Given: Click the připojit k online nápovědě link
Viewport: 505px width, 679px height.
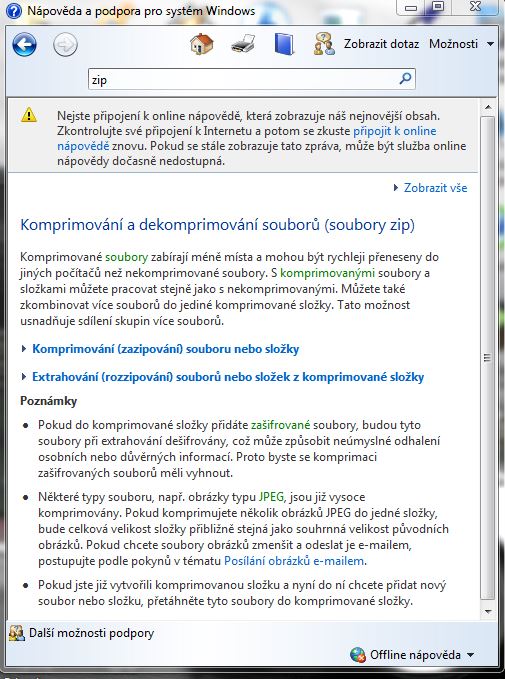Looking at the screenshot, I should tap(395, 131).
